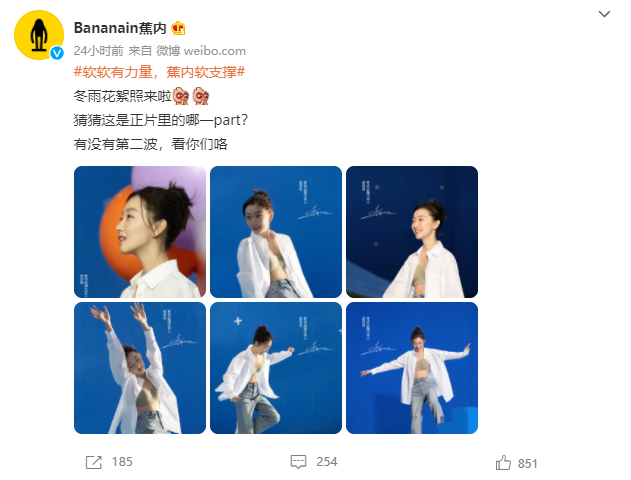Open the Bananain profile avatar
Viewport: 631px width, 480px height.
pos(39,35)
